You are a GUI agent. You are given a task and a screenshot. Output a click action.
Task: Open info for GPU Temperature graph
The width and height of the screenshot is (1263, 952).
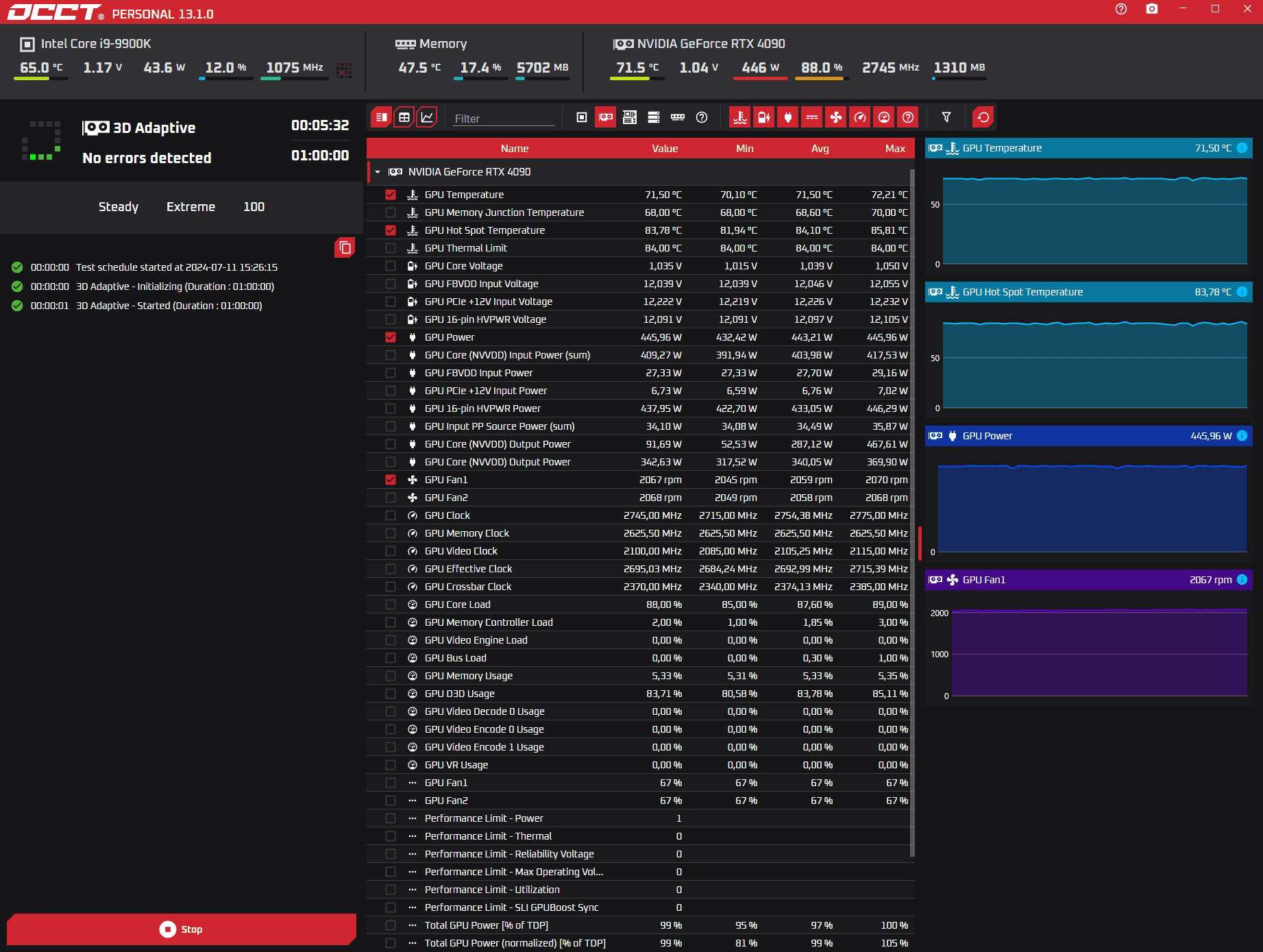(x=1242, y=148)
